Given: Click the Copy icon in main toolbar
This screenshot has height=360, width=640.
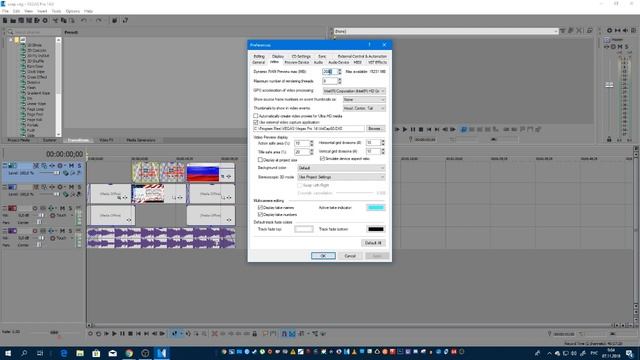Looking at the screenshot, I should click(63, 20).
